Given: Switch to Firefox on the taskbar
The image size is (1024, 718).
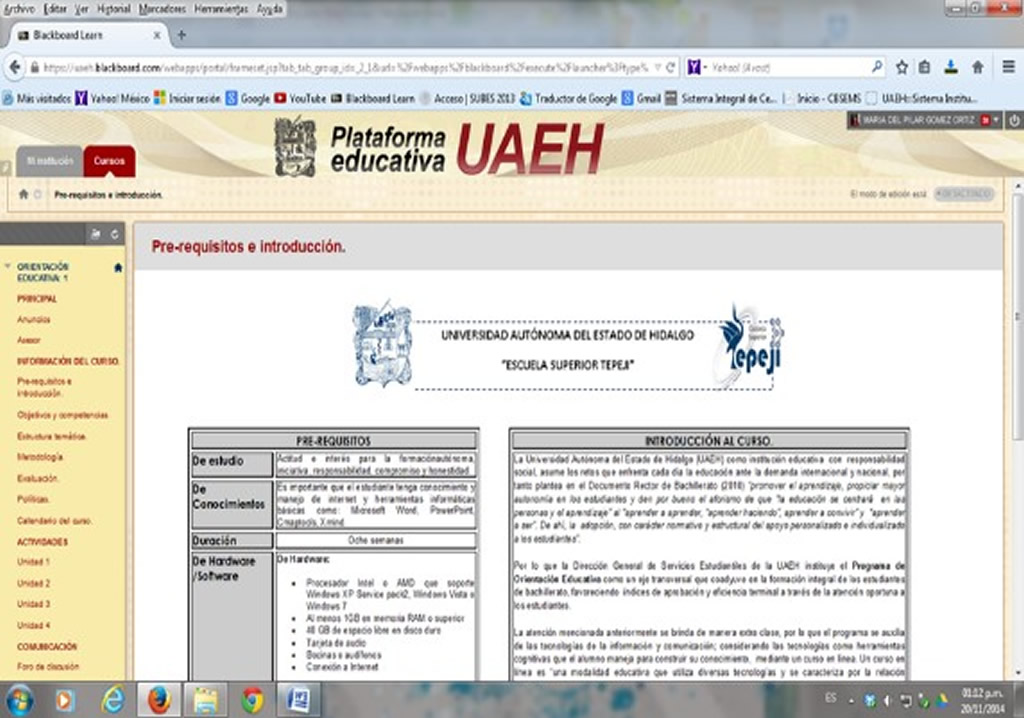Looking at the screenshot, I should [x=158, y=700].
